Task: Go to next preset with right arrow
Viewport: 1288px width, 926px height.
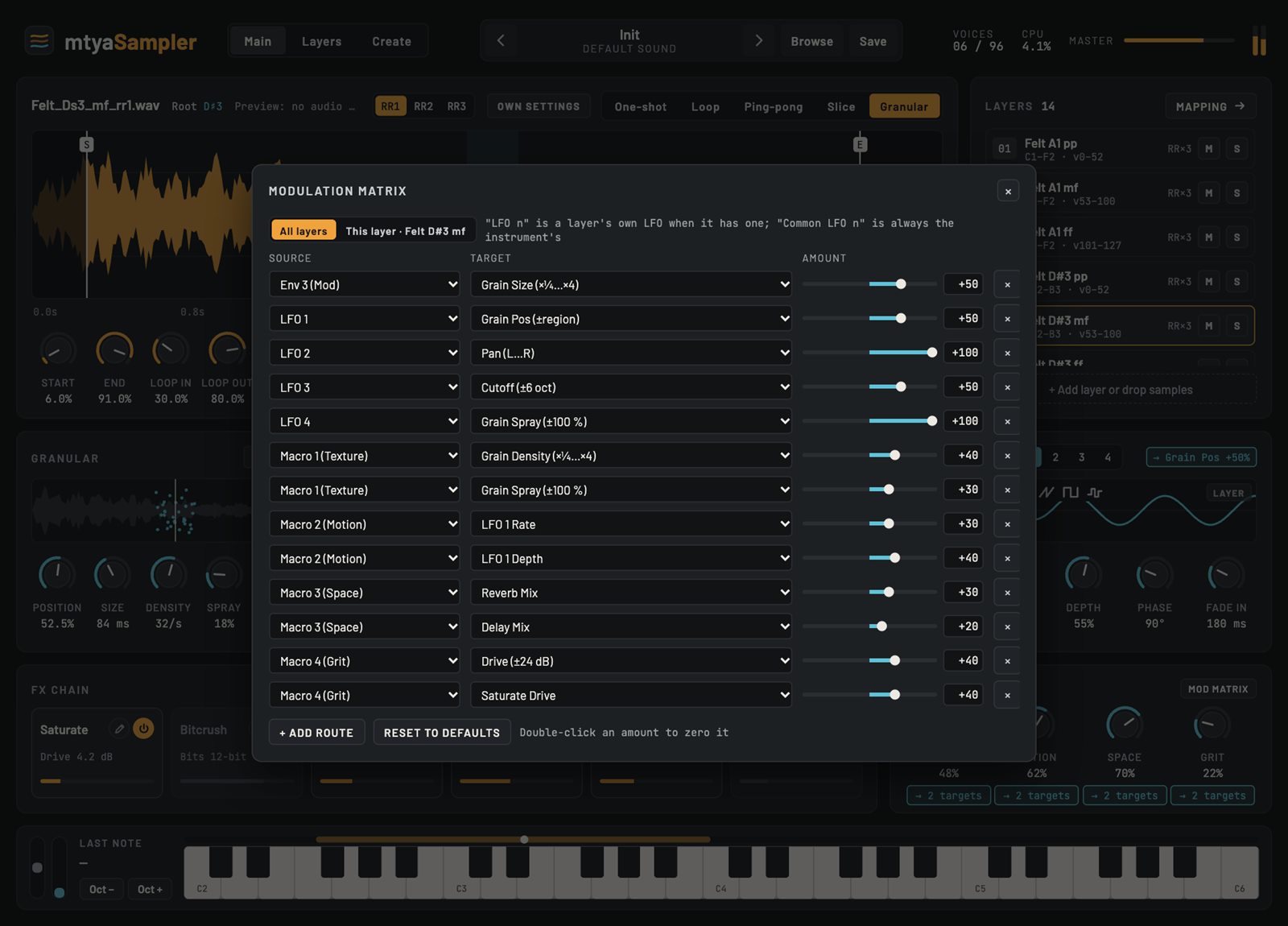Action: pos(758,40)
